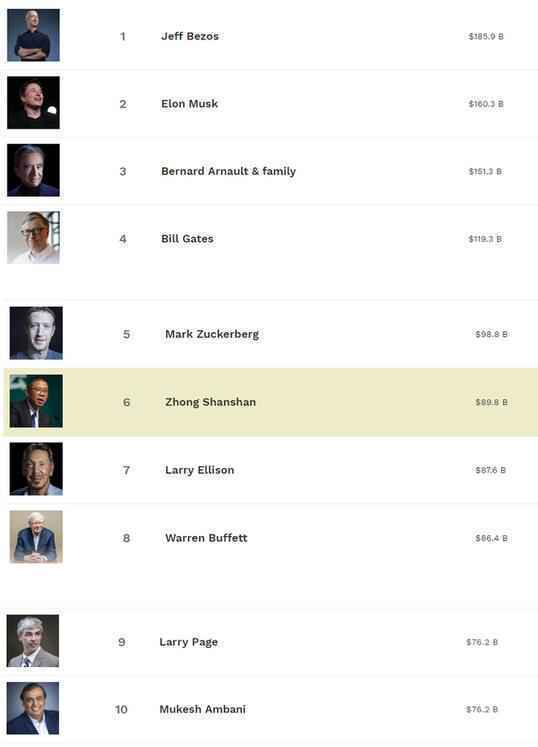
Task: Open Bill Gates thumbnail picture
Action: (x=33, y=238)
